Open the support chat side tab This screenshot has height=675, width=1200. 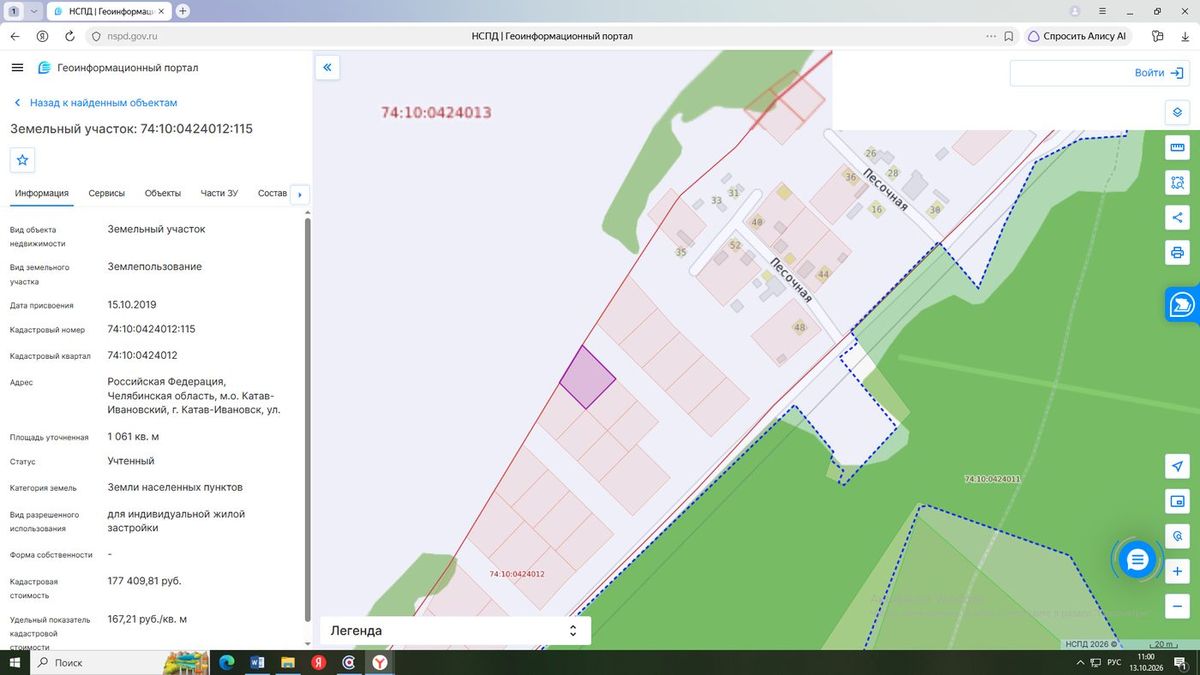1182,304
